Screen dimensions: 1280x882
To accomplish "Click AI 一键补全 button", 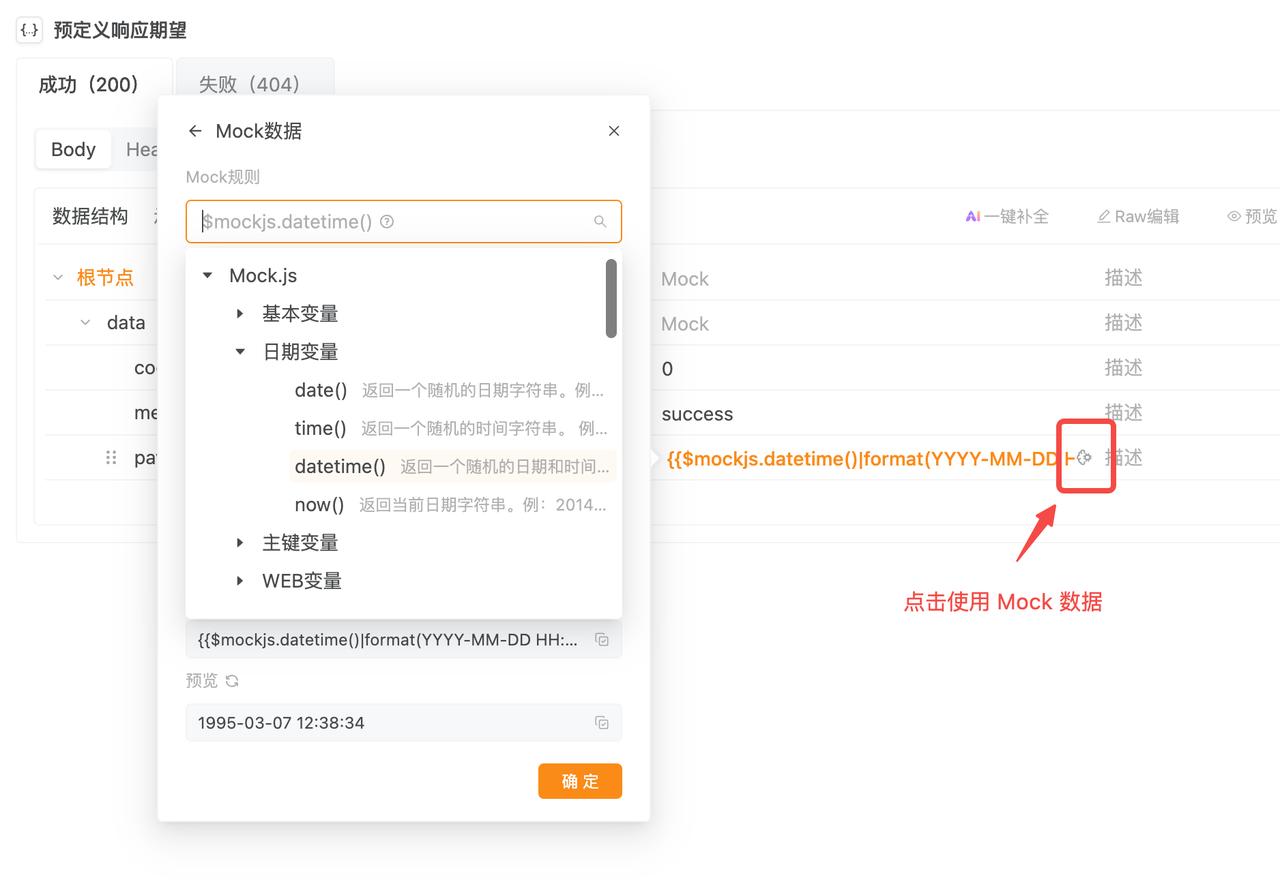I will [x=1007, y=216].
